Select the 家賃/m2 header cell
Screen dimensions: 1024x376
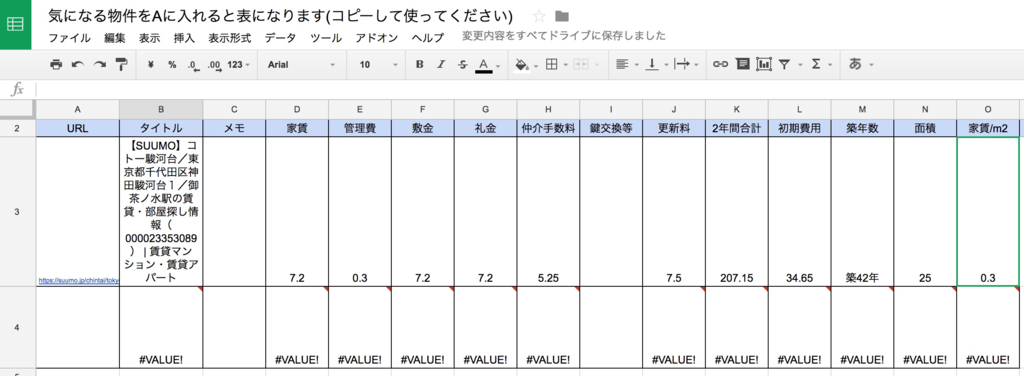[x=987, y=128]
